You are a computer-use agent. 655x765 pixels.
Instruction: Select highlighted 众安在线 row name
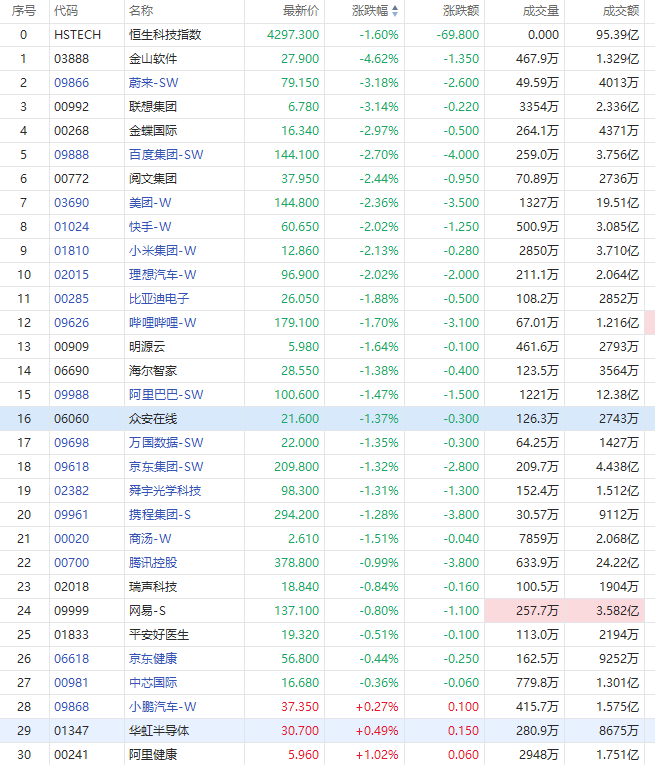point(153,419)
